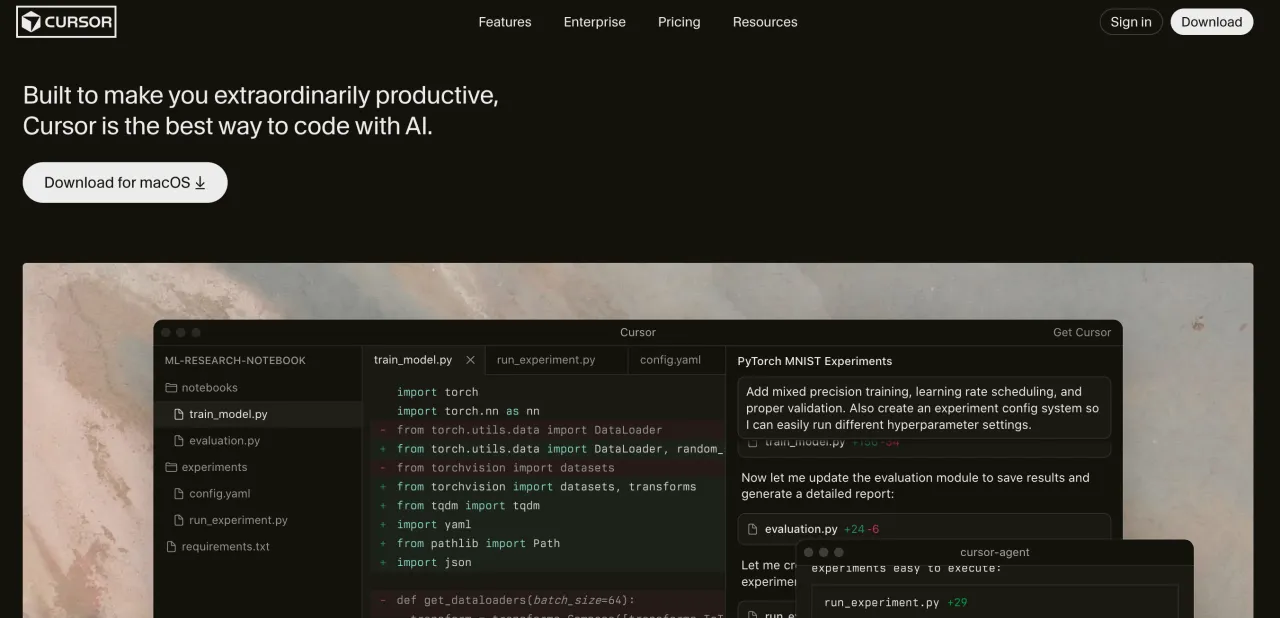Click the config.yaml file icon in sidebar
Image resolution: width=1280 pixels, height=618 pixels.
[179, 494]
